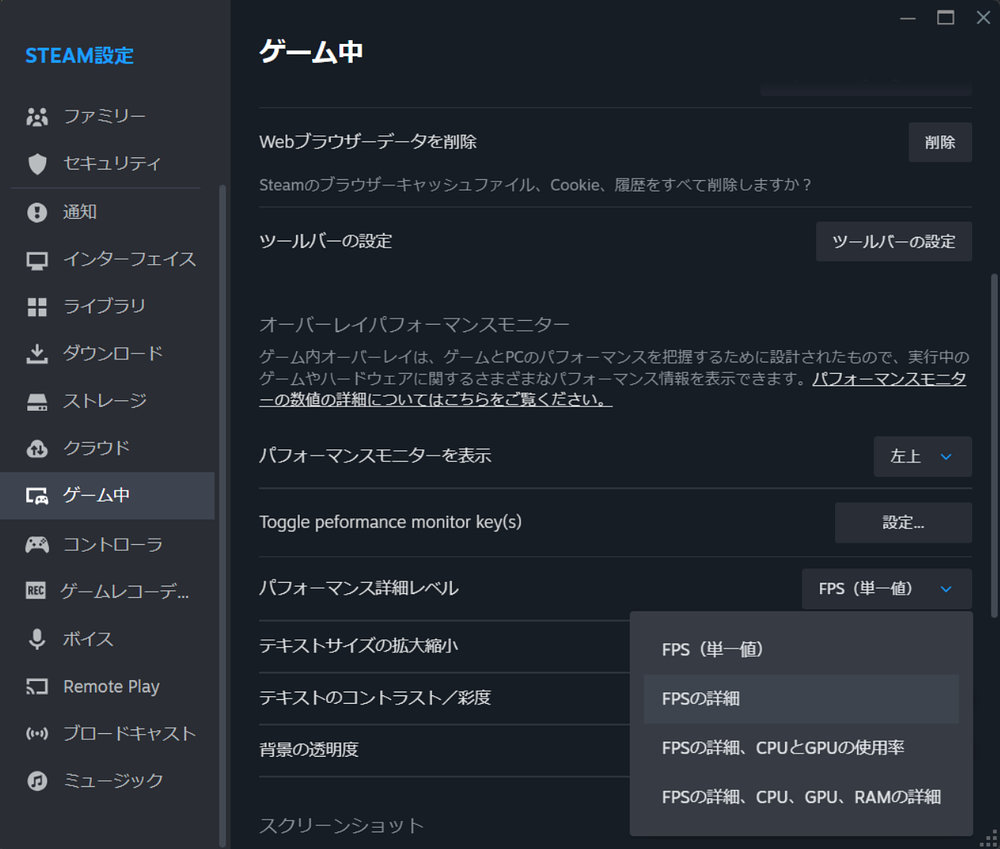This screenshot has height=849, width=1000.
Task: Click the Remote Play cast icon
Action: coord(37,686)
